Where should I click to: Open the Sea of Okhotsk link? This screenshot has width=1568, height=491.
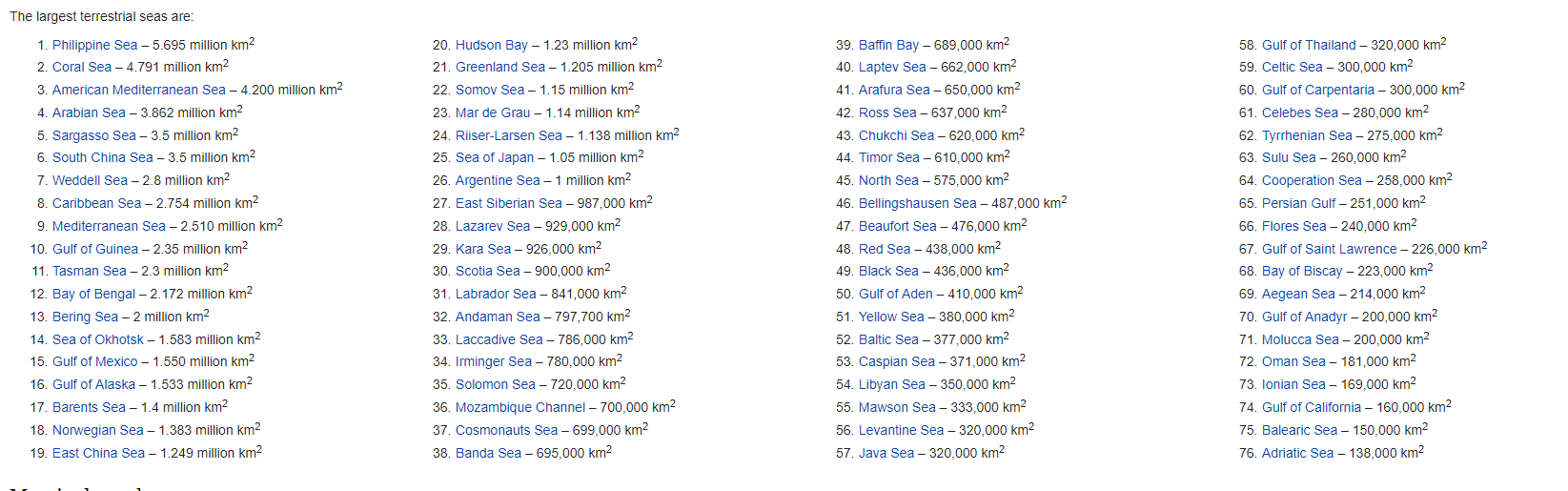(x=98, y=339)
